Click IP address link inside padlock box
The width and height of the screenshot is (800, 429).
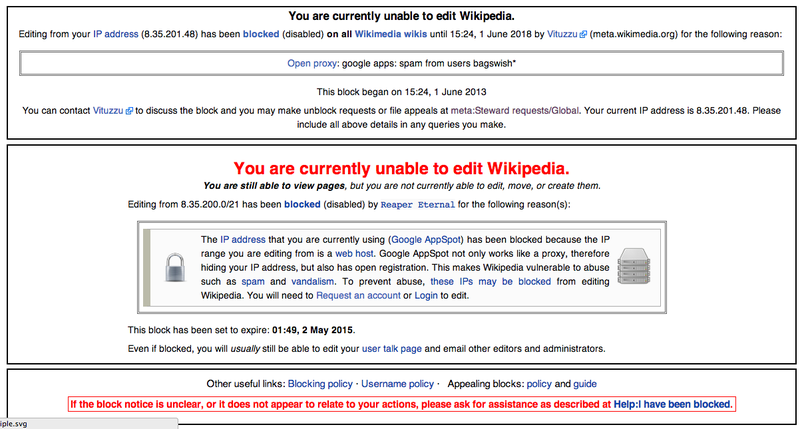pos(243,240)
